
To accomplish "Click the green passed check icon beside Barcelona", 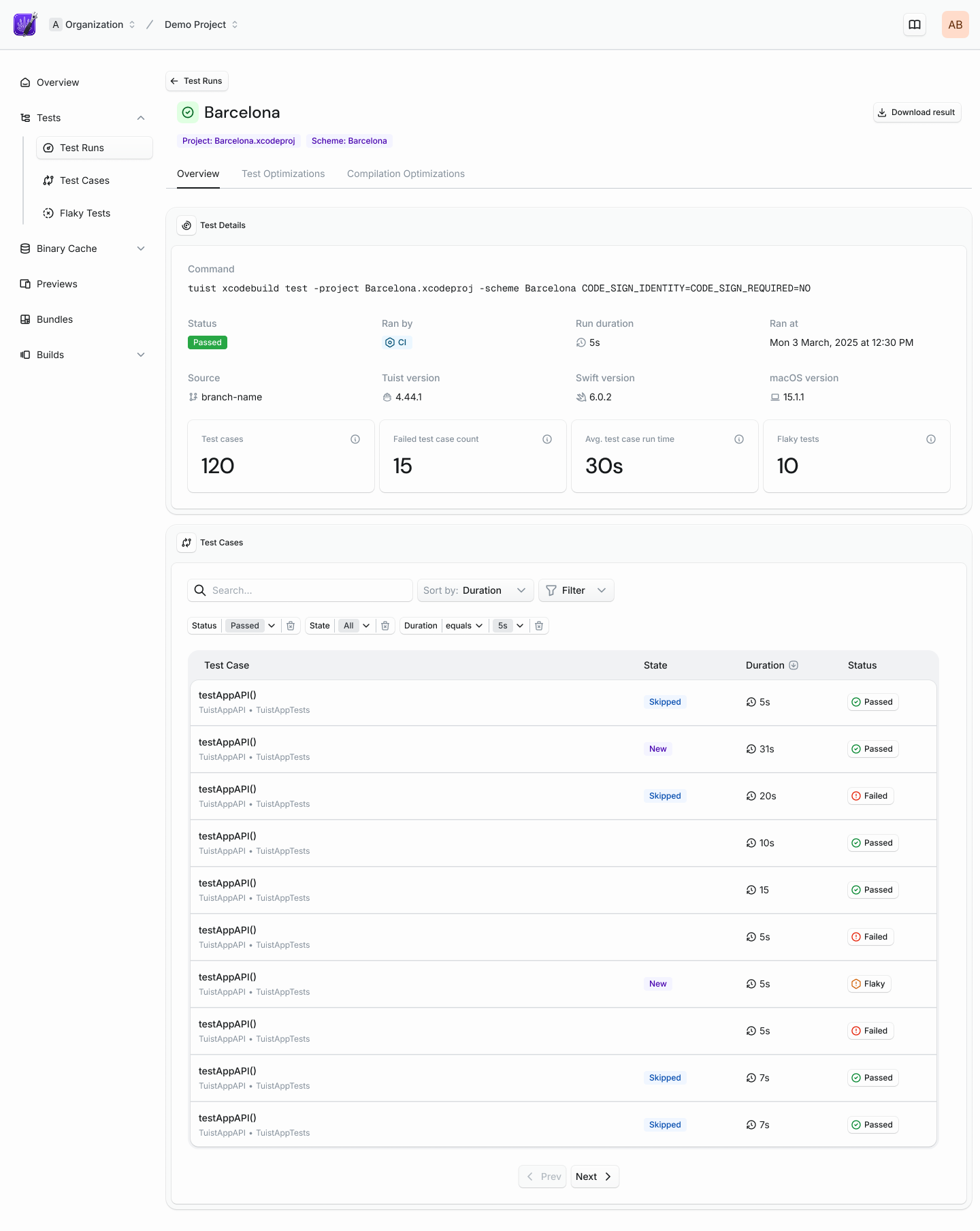I will click(188, 112).
